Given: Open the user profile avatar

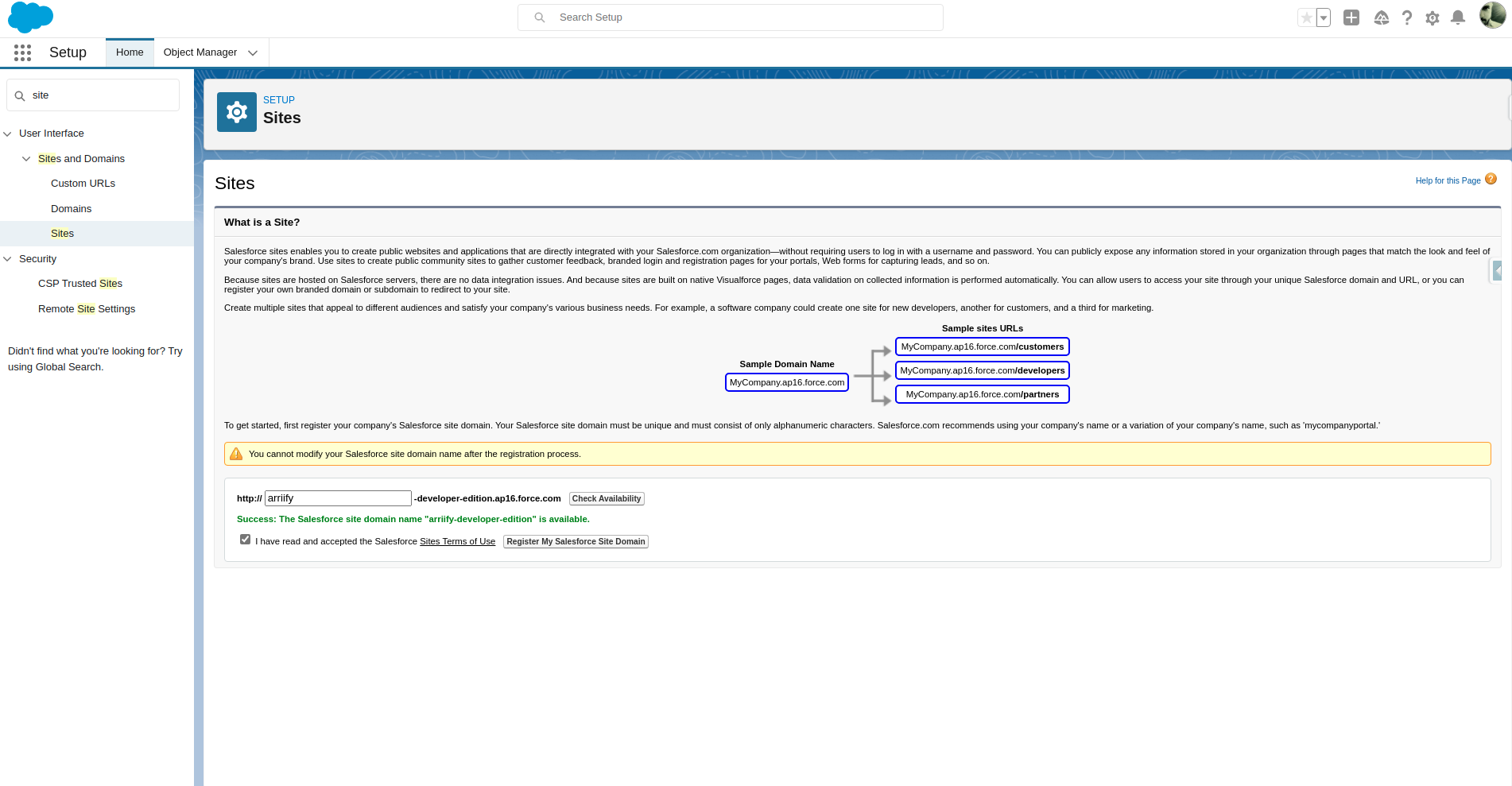Looking at the screenshot, I should coord(1492,15).
